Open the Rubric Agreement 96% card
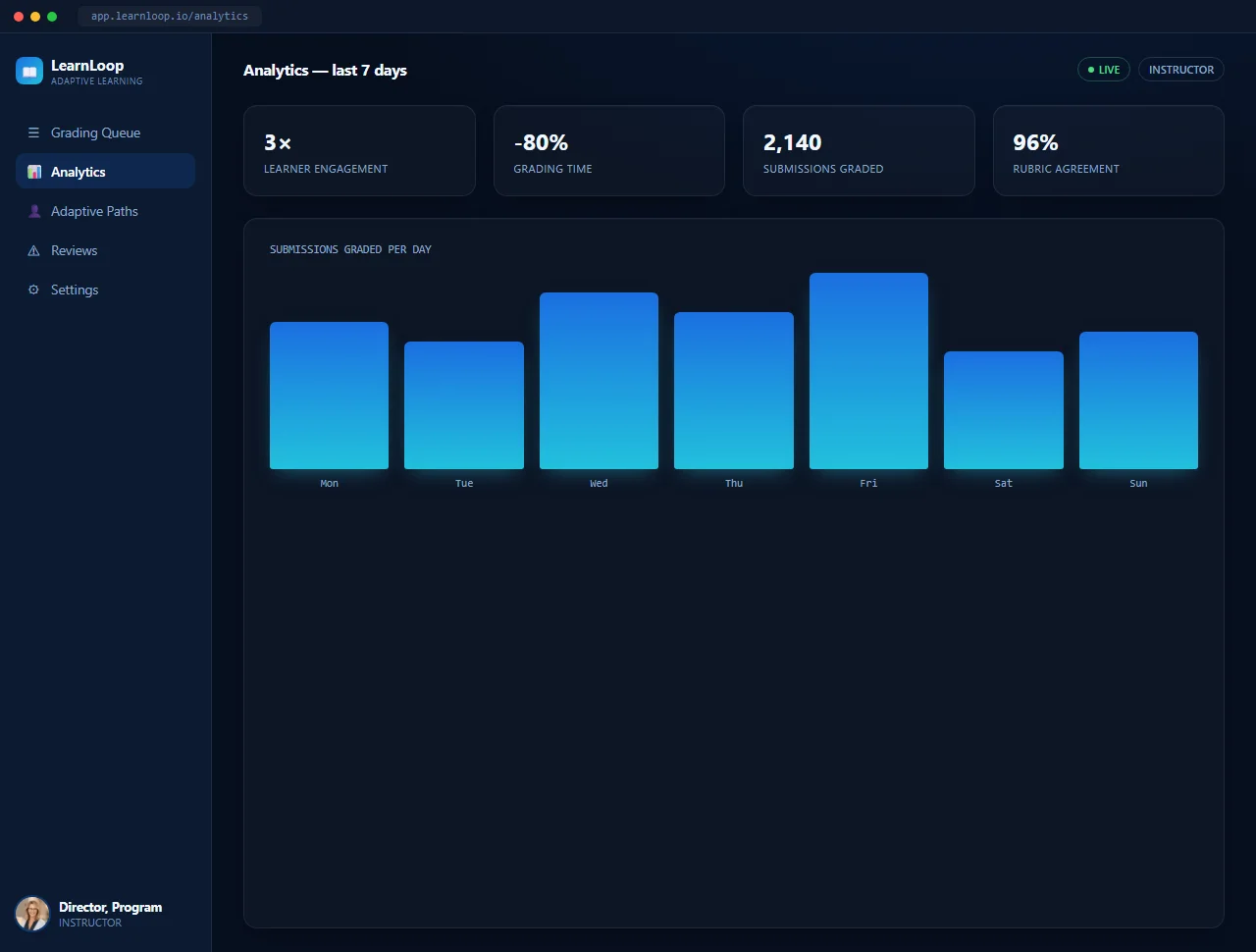This screenshot has width=1256, height=952. [1109, 150]
